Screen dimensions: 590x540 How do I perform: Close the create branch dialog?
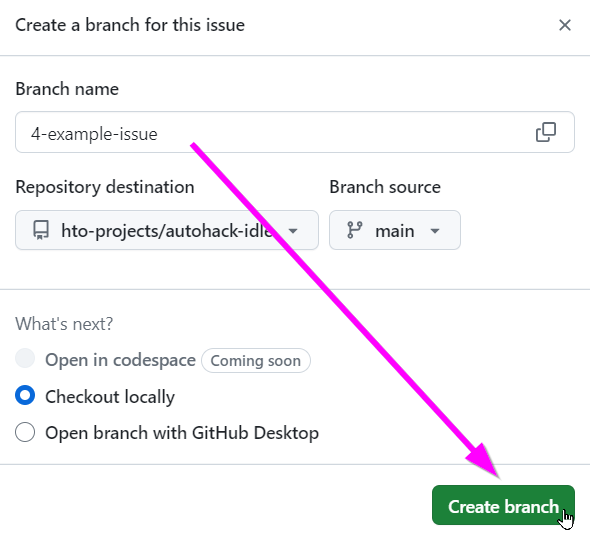pos(565,25)
